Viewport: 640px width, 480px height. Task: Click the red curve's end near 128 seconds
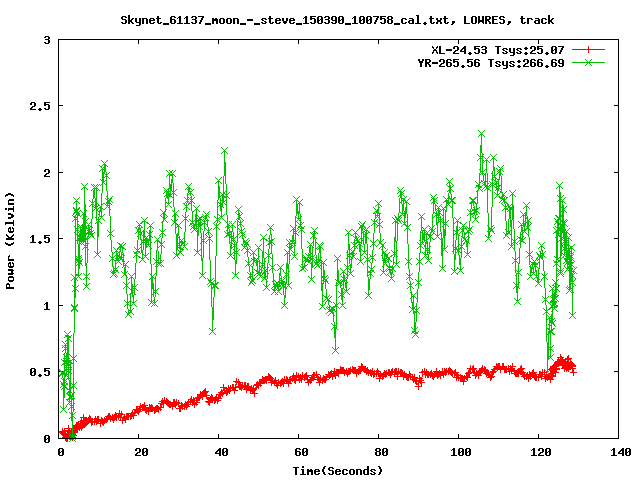click(x=572, y=370)
